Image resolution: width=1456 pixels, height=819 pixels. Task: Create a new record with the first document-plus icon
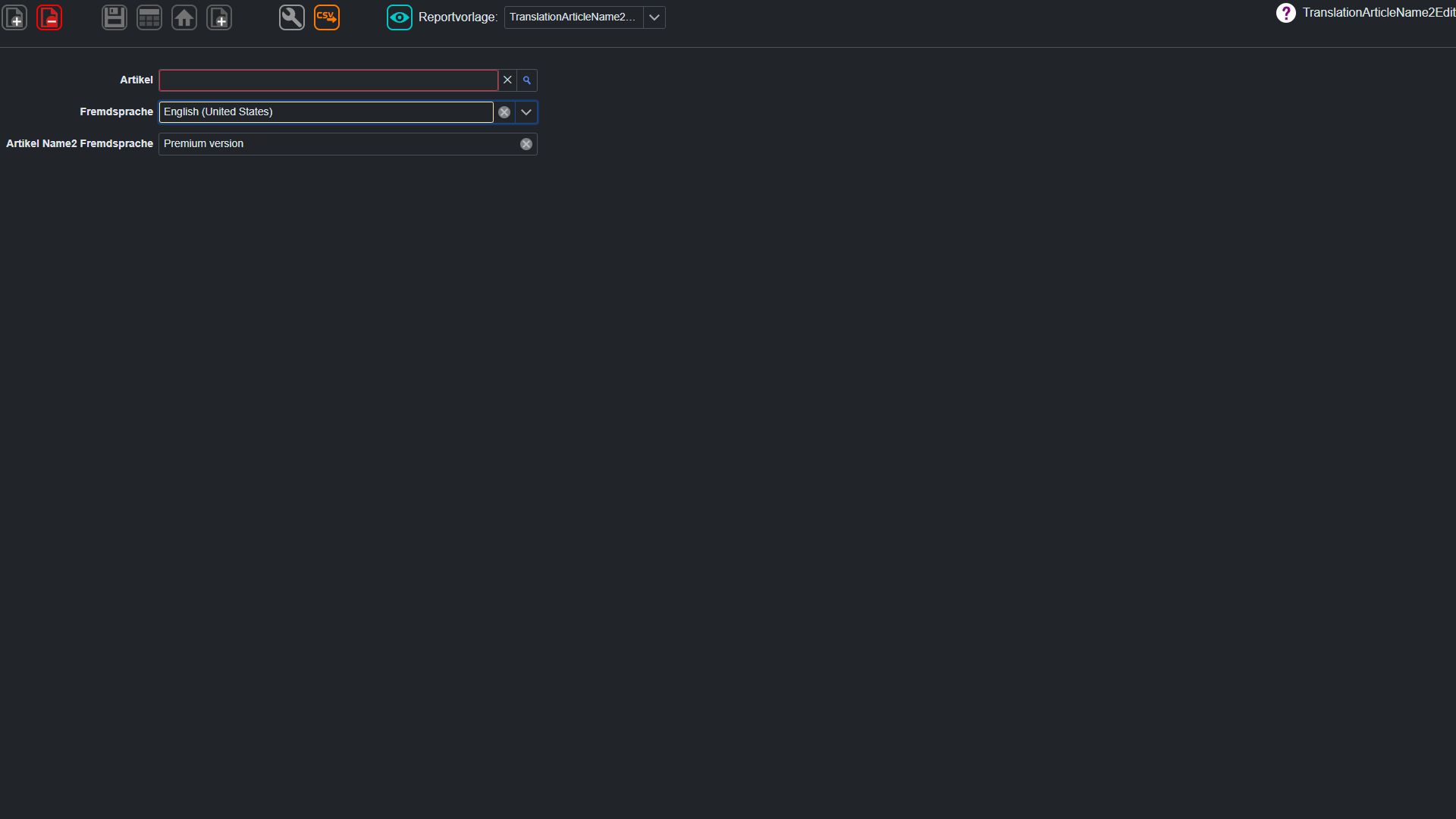(x=15, y=17)
